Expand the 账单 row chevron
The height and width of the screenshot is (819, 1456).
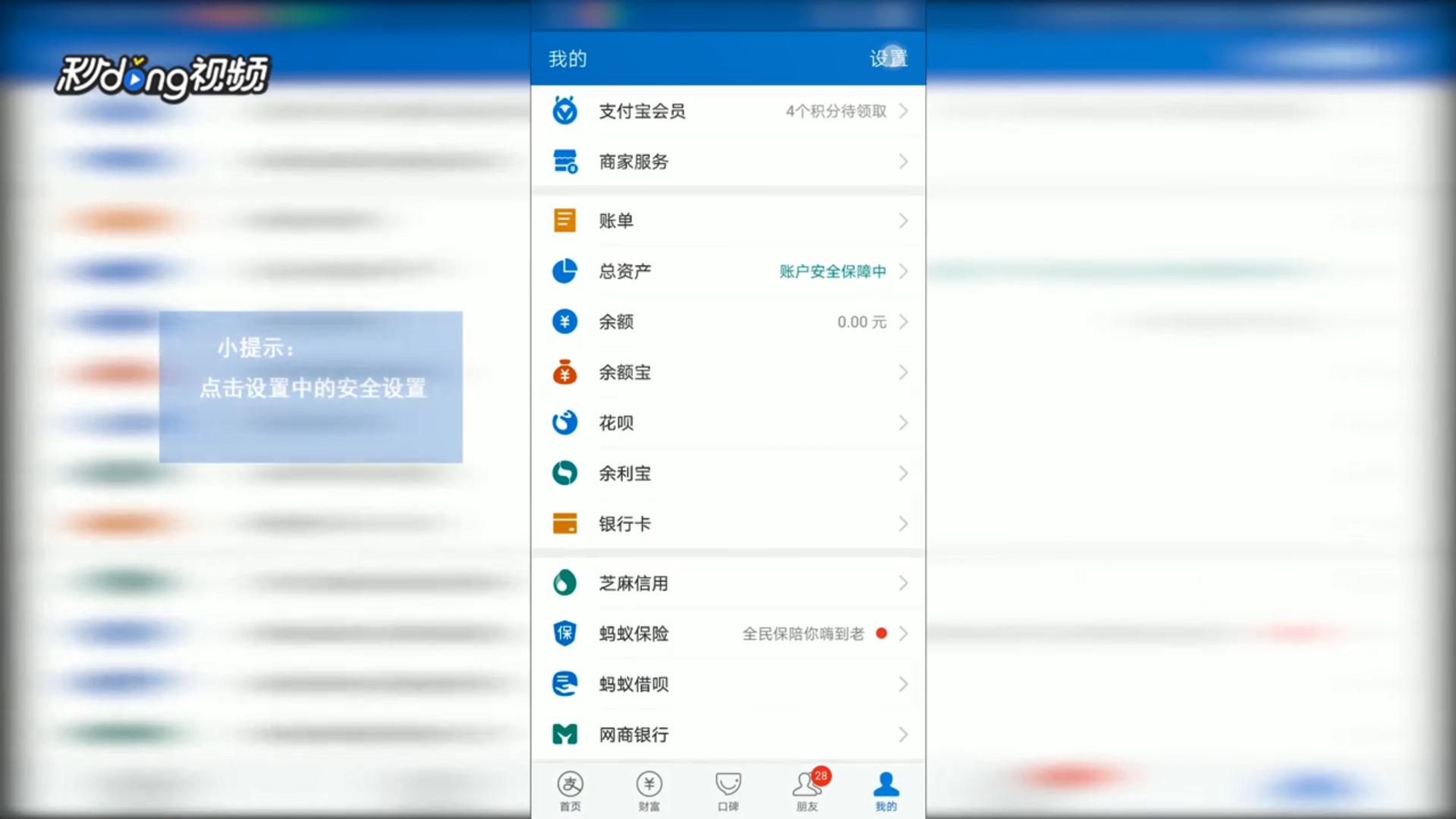point(904,221)
